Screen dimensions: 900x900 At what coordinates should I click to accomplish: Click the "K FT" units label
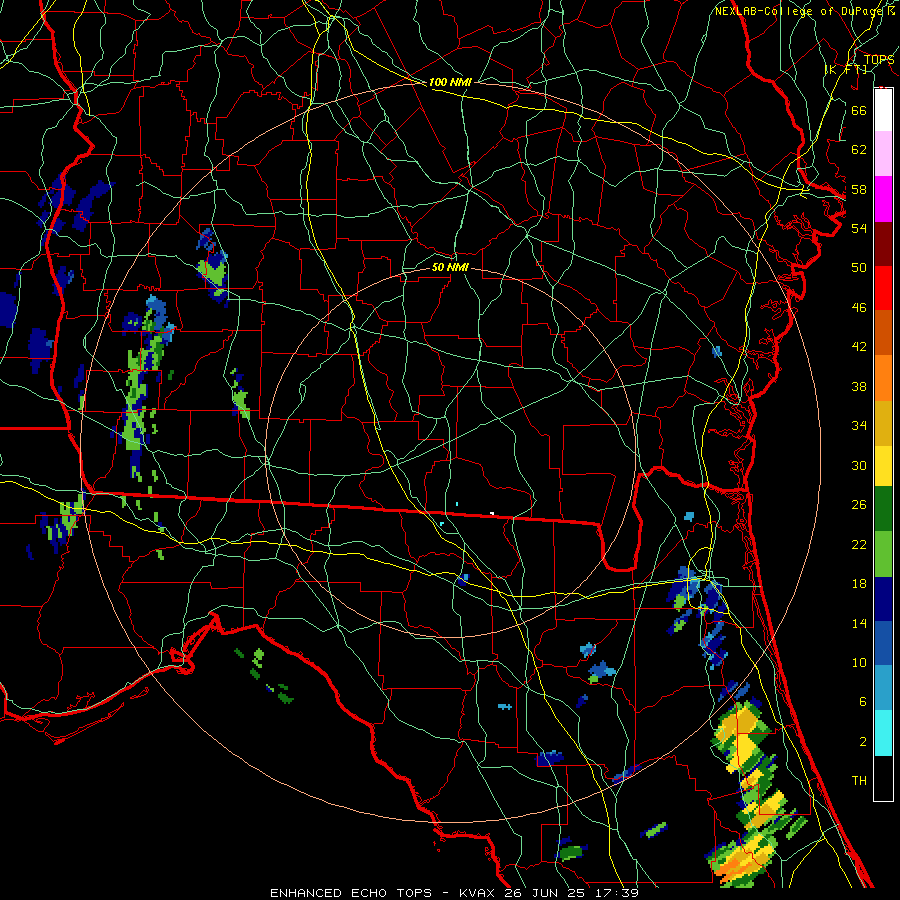tap(847, 70)
